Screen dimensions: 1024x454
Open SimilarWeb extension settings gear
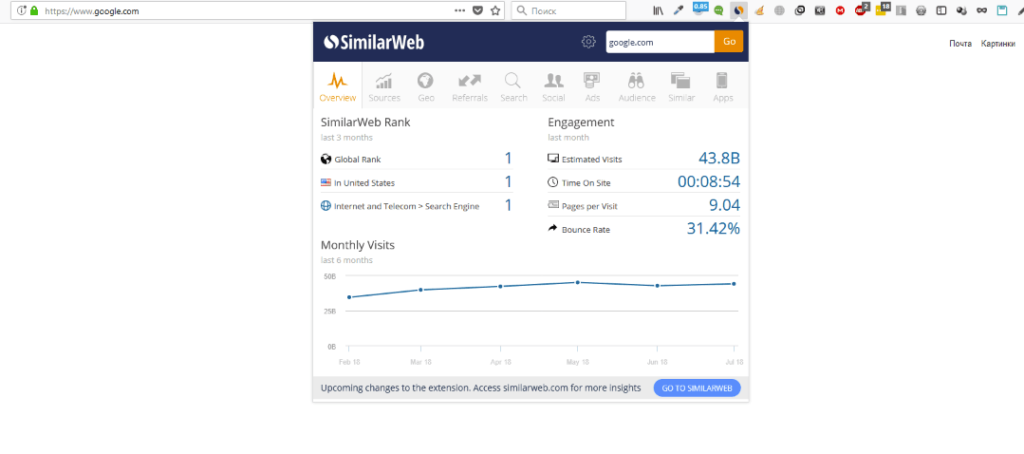[588, 42]
